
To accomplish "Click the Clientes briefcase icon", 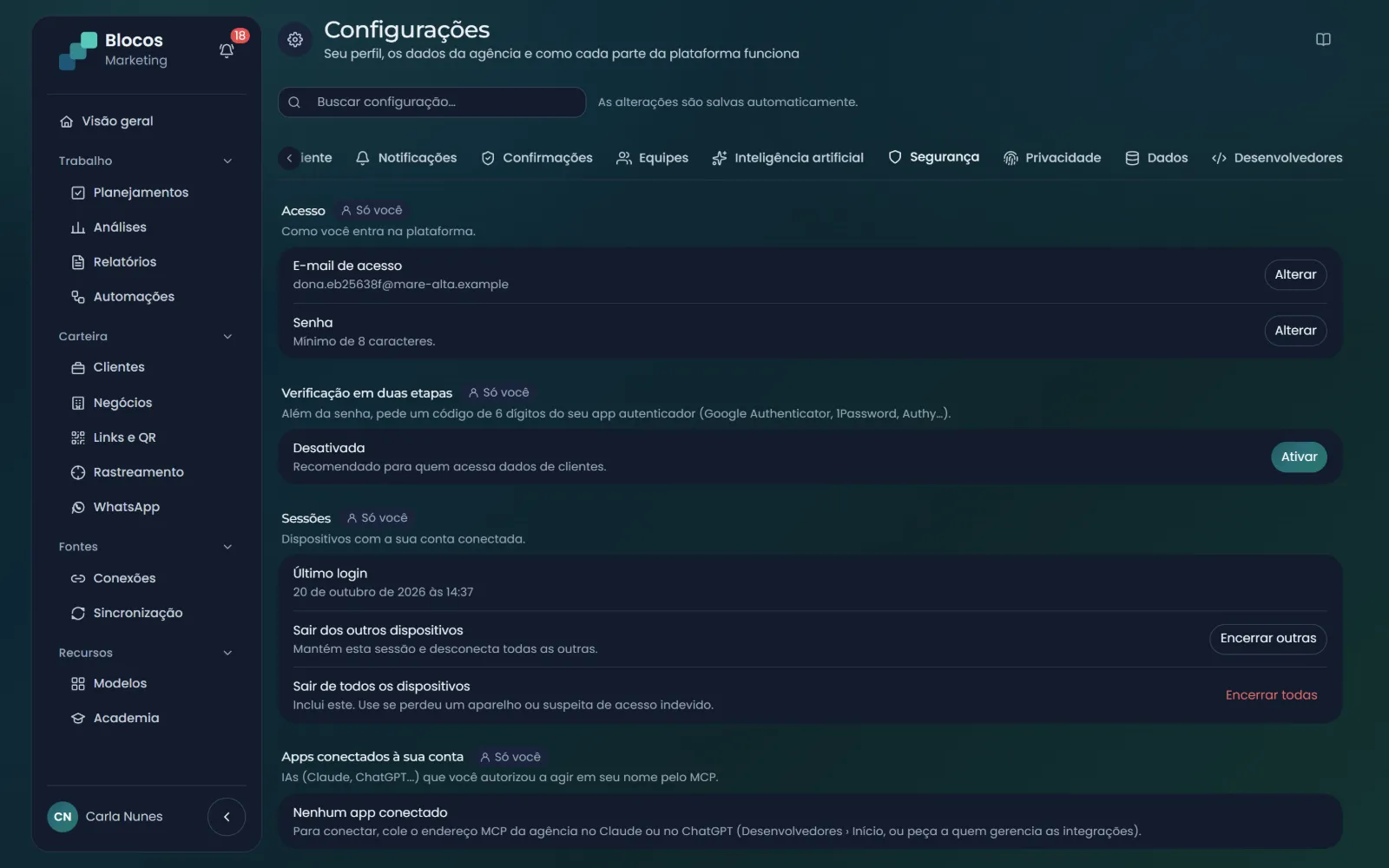I will tap(78, 368).
